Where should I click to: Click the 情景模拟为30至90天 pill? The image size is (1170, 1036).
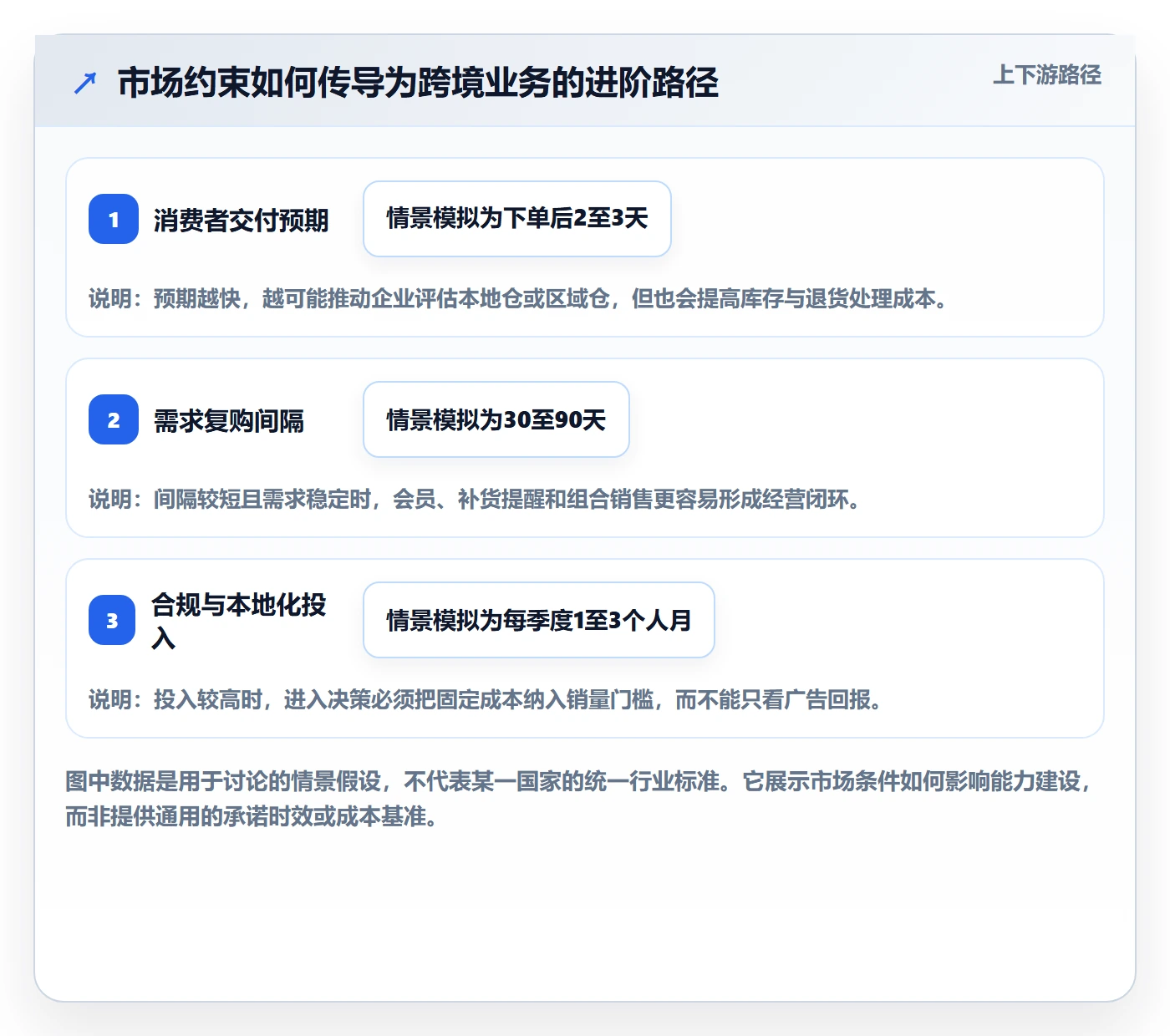pos(496,419)
